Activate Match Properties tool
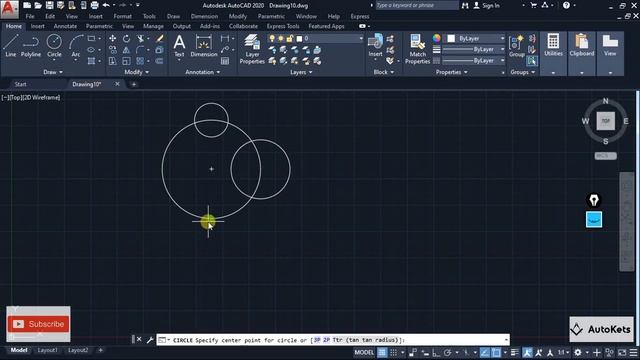Image resolution: width=640 pixels, height=360 pixels. coord(417,49)
